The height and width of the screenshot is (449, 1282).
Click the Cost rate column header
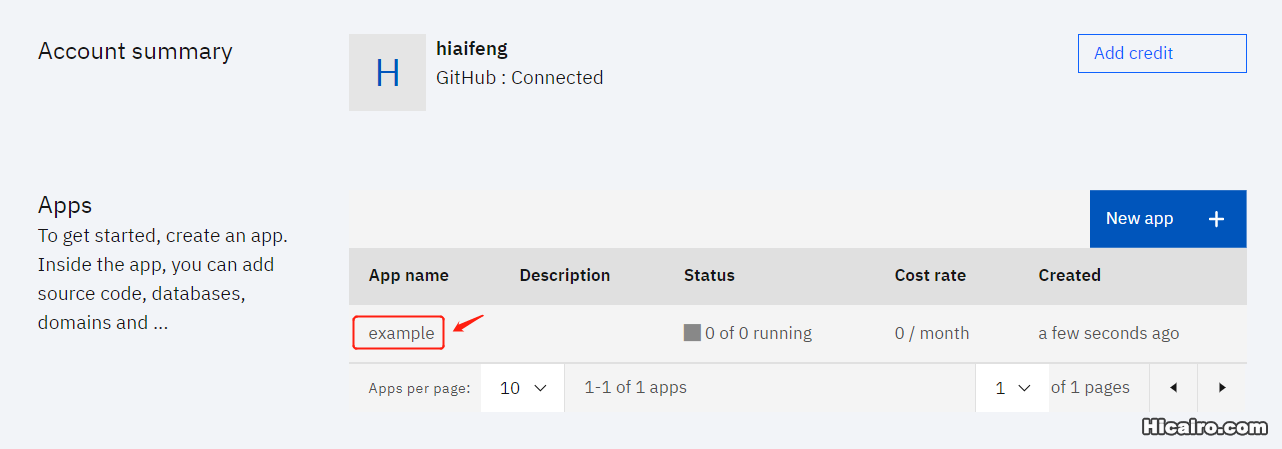[x=930, y=275]
